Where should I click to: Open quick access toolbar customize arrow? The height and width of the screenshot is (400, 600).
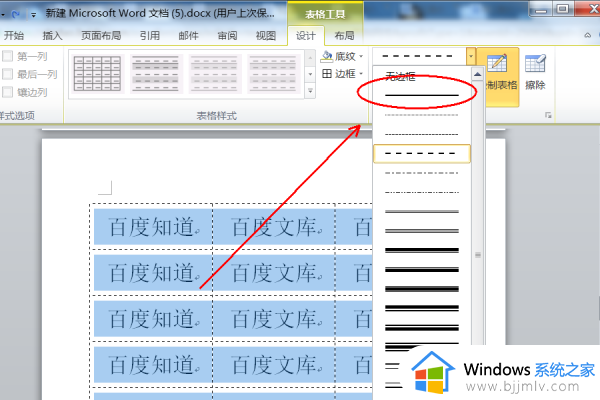(x=34, y=15)
